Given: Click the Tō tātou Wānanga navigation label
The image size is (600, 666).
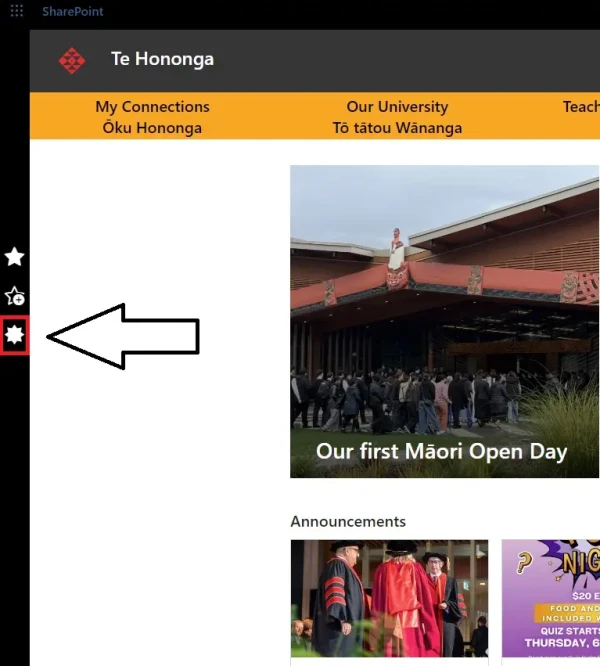Looking at the screenshot, I should [397, 128].
